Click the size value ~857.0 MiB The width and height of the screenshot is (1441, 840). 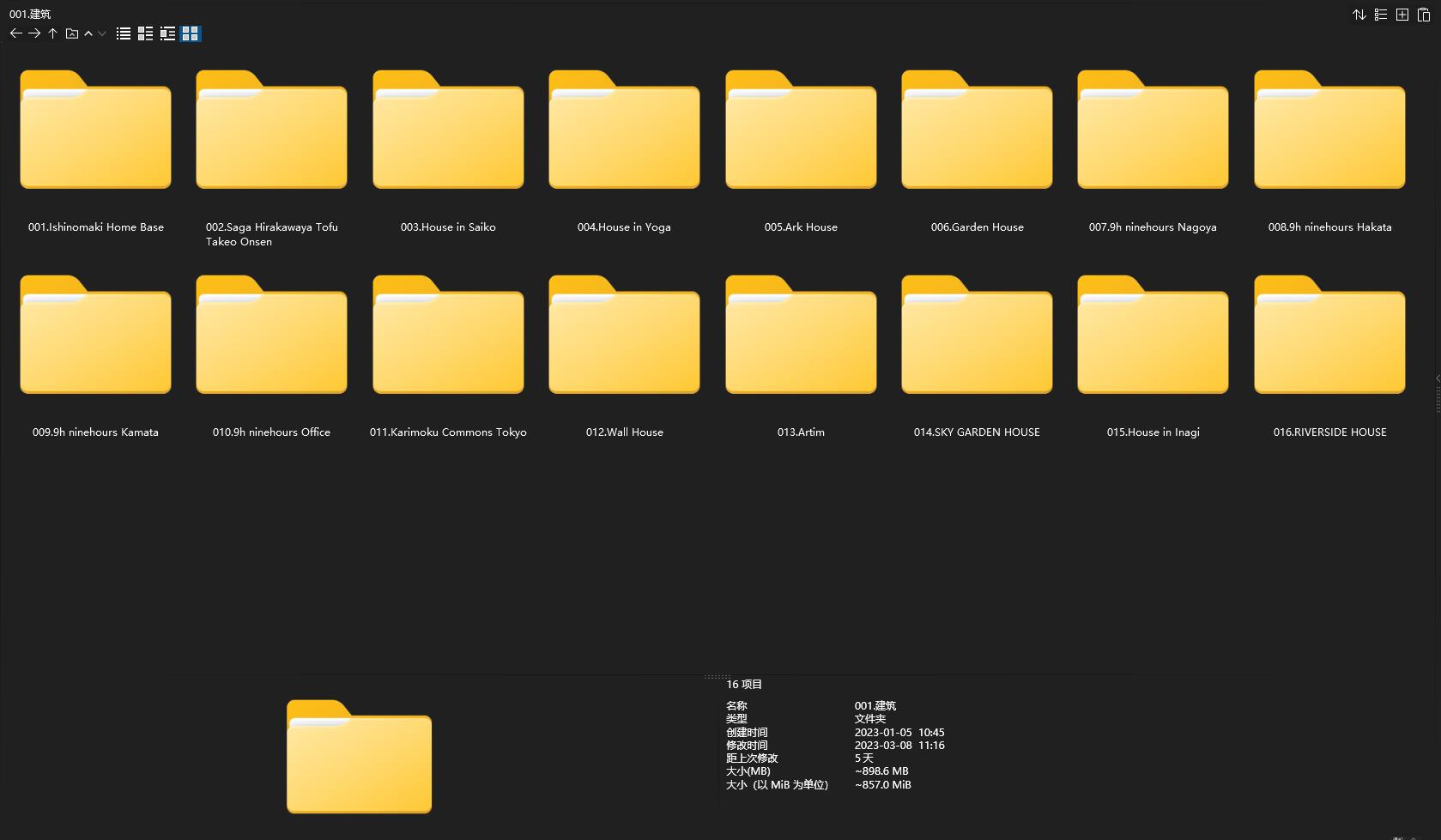[883, 784]
